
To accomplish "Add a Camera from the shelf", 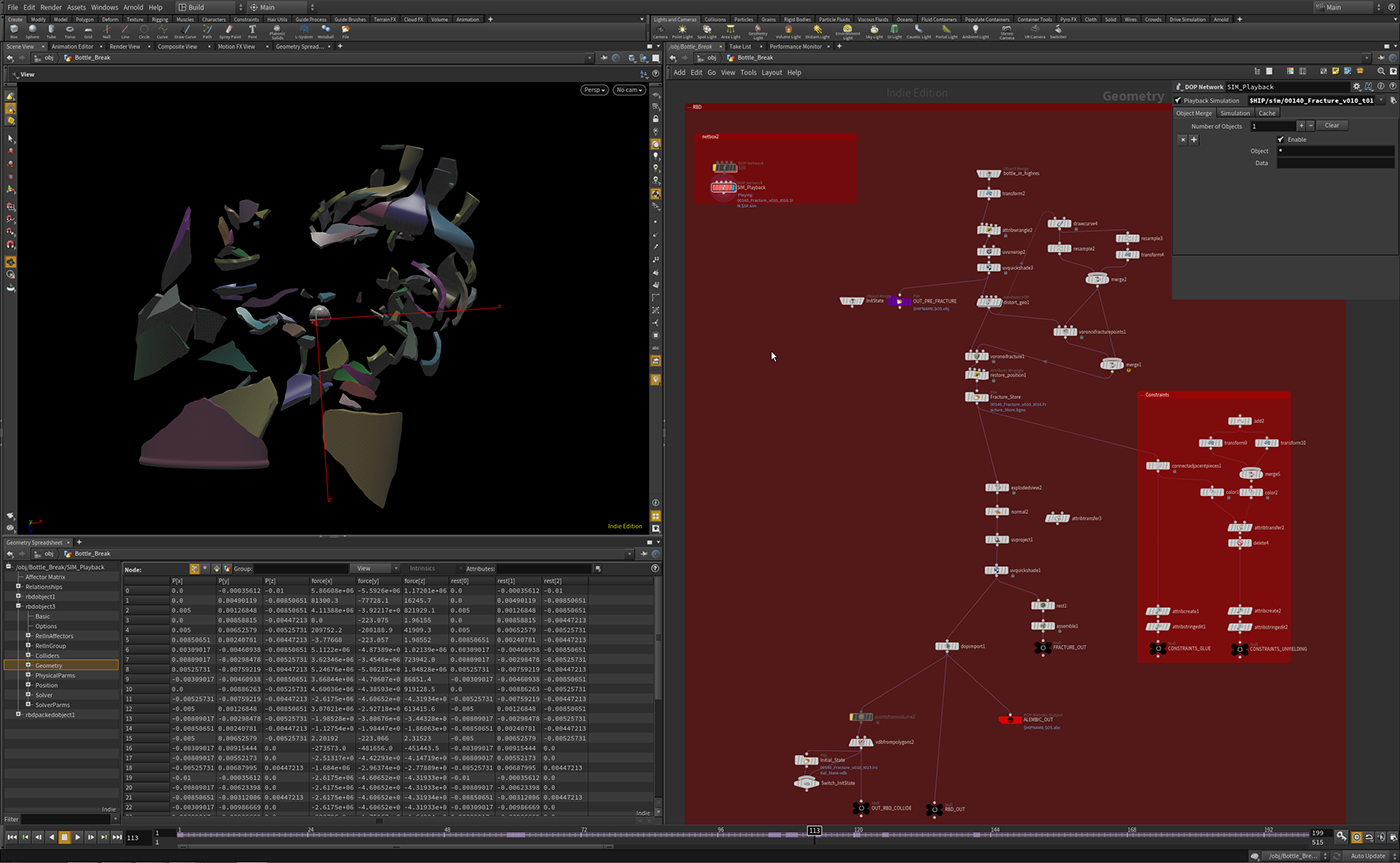I will [660, 31].
